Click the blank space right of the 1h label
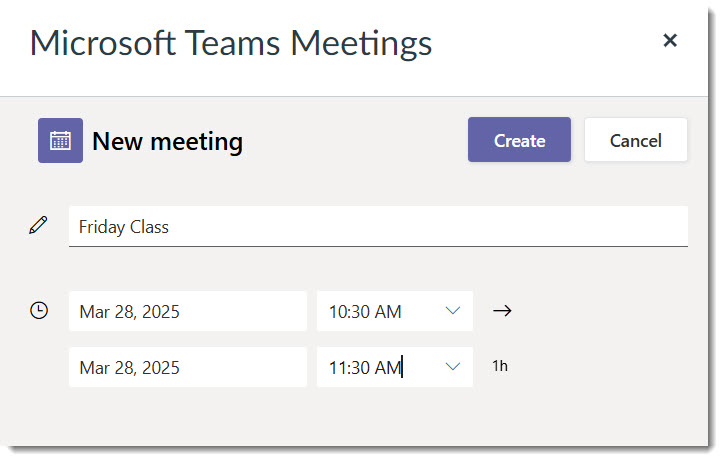723x461 pixels. coord(599,366)
